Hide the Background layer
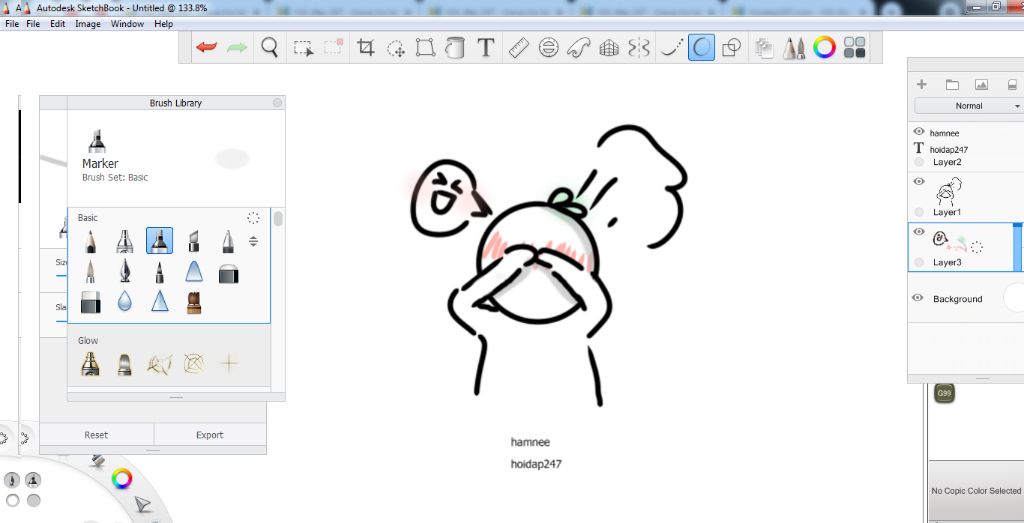 (x=918, y=298)
